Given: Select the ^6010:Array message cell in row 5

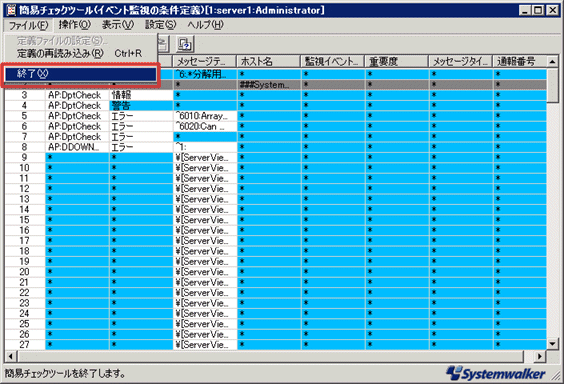Looking at the screenshot, I should click(x=205, y=116).
